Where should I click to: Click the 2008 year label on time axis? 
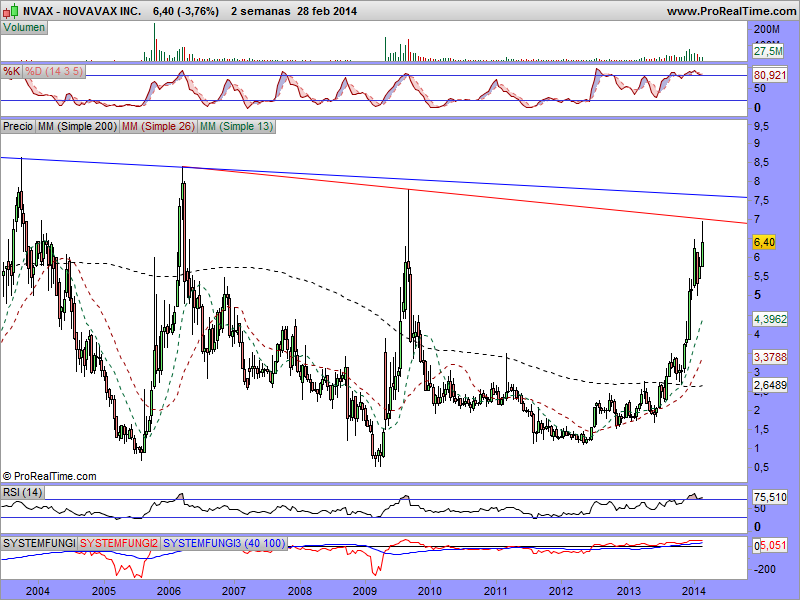(x=299, y=591)
